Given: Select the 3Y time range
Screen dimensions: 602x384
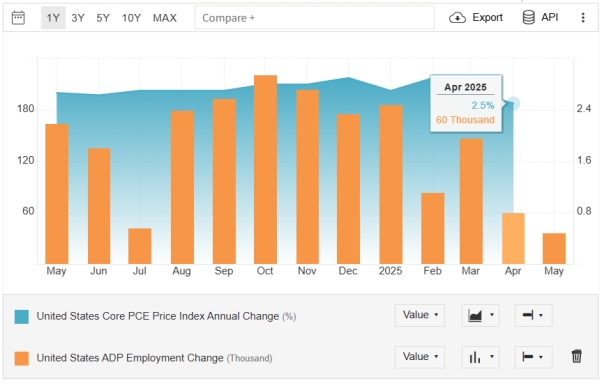Looking at the screenshot, I should click(x=78, y=18).
